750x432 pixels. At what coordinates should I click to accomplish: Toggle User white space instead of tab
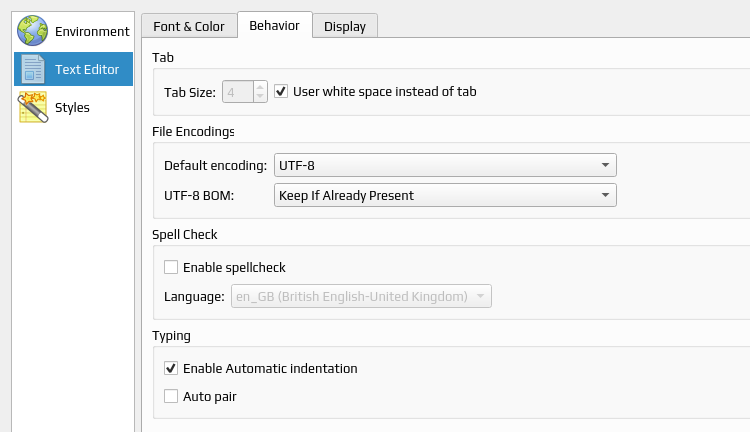pos(281,91)
